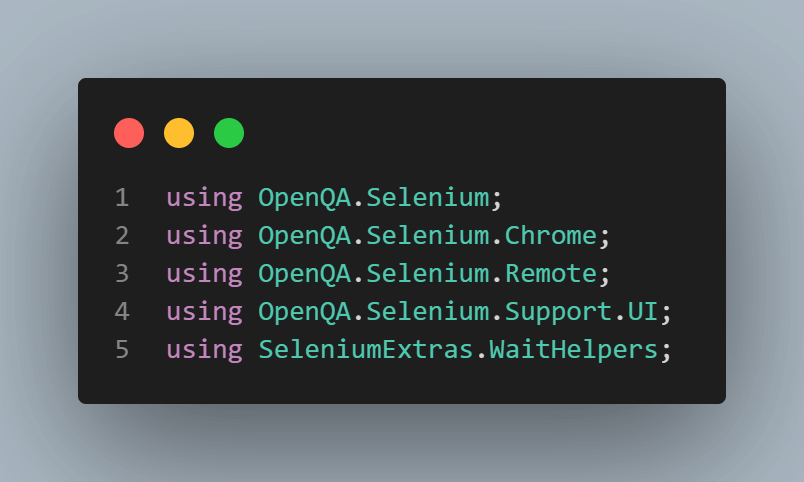
Task: Click the SeleniumExtras namespace
Action: pos(366,350)
